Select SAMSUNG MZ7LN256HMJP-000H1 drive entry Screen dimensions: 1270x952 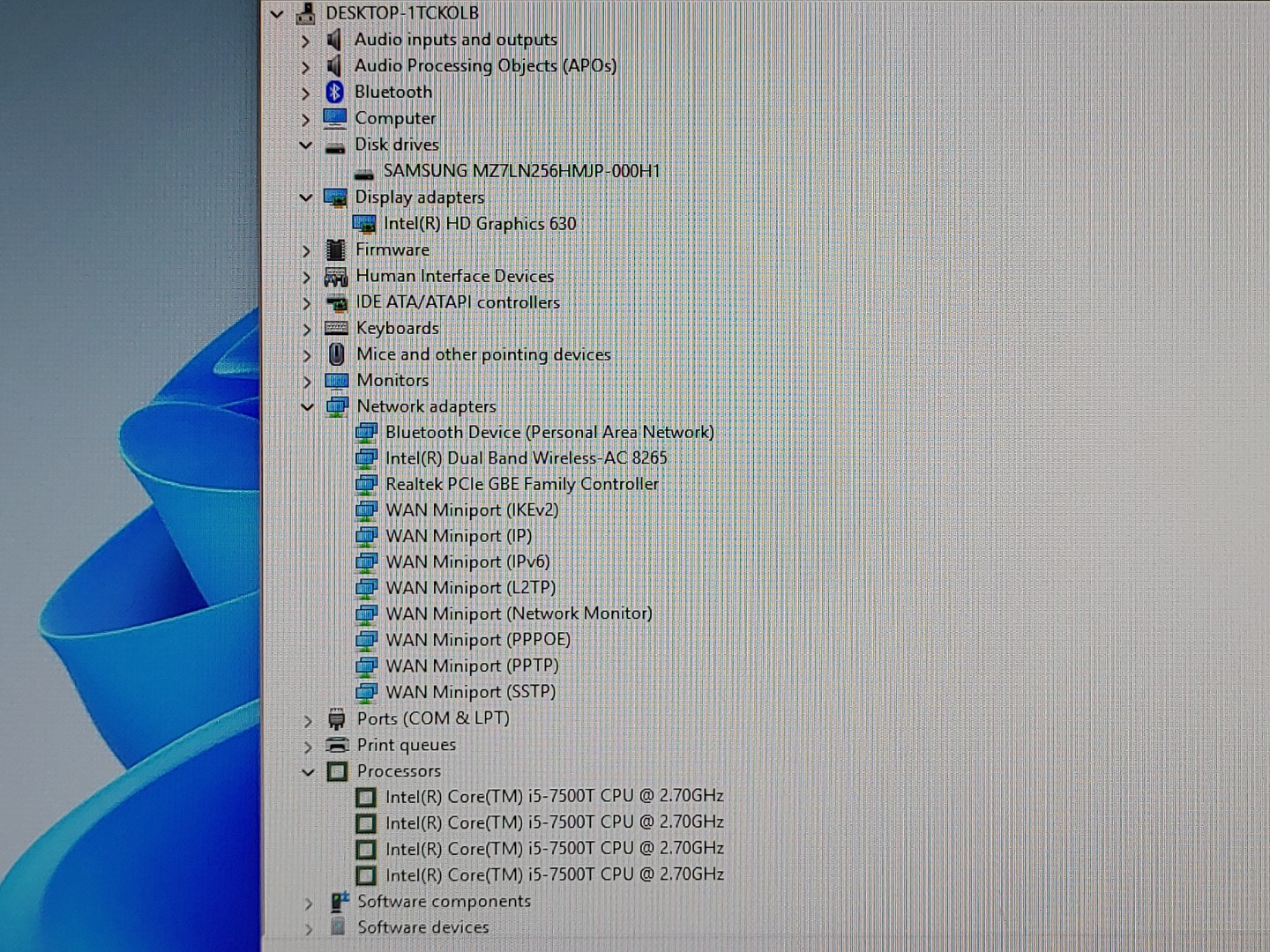click(522, 171)
